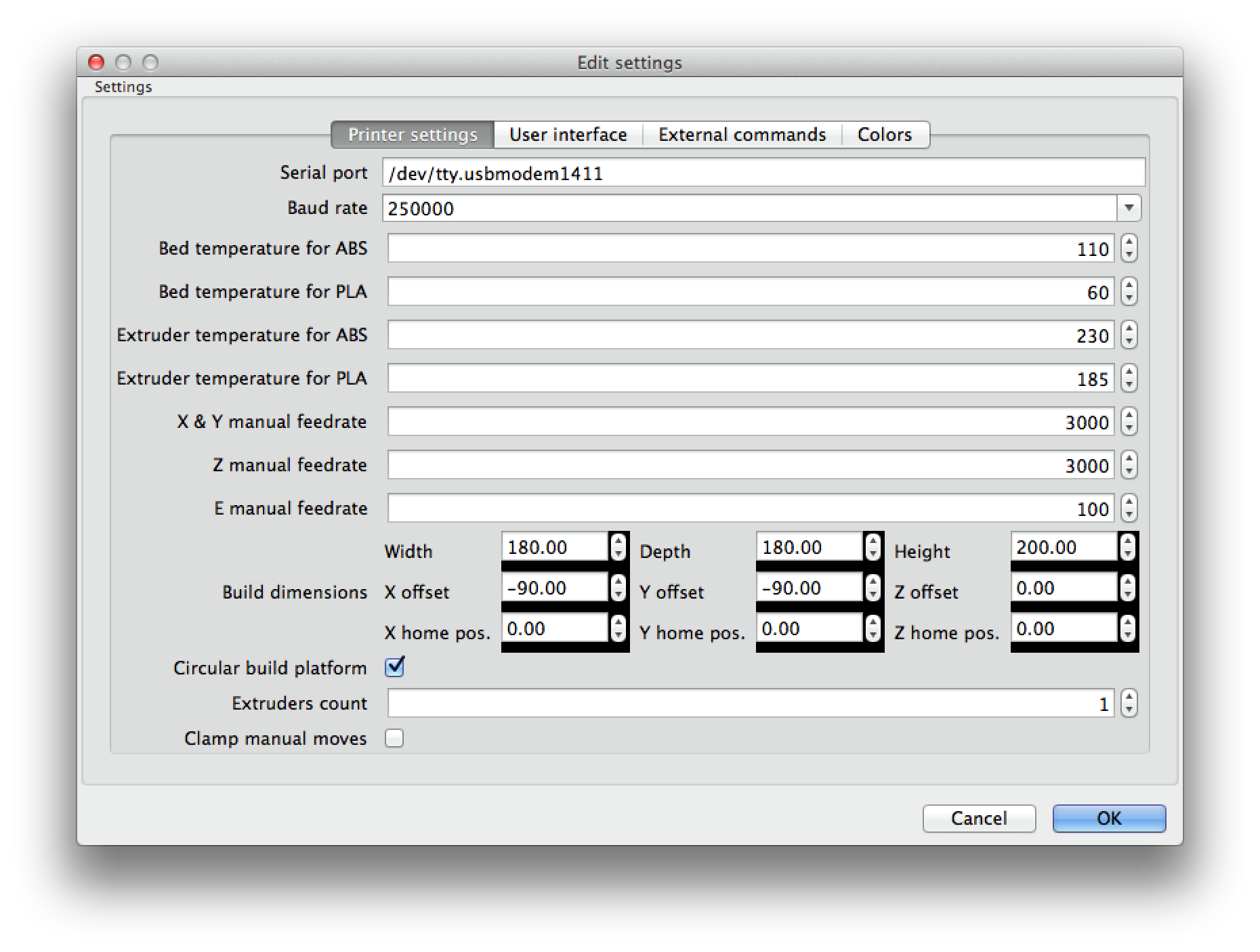Click the Extruders count stepper
Viewport: 1260px width, 952px height.
click(x=1129, y=704)
